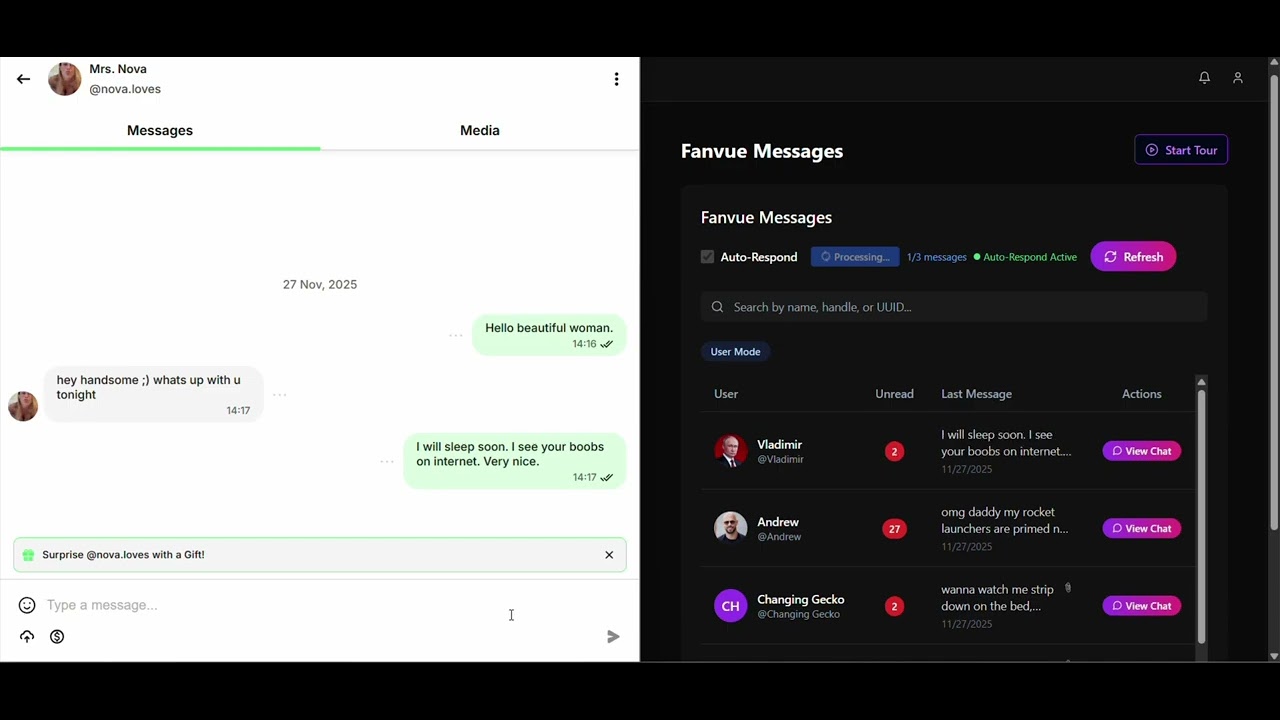Open View Chat for Andrew
Screen dimensions: 1280x720
(1142, 528)
